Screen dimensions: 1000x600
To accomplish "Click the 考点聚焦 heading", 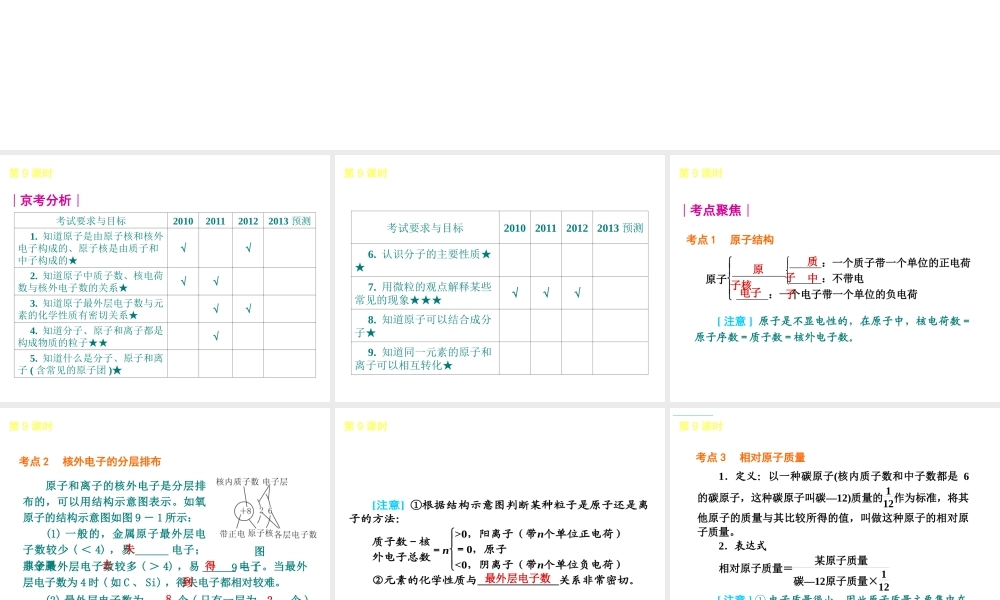I will tap(716, 210).
